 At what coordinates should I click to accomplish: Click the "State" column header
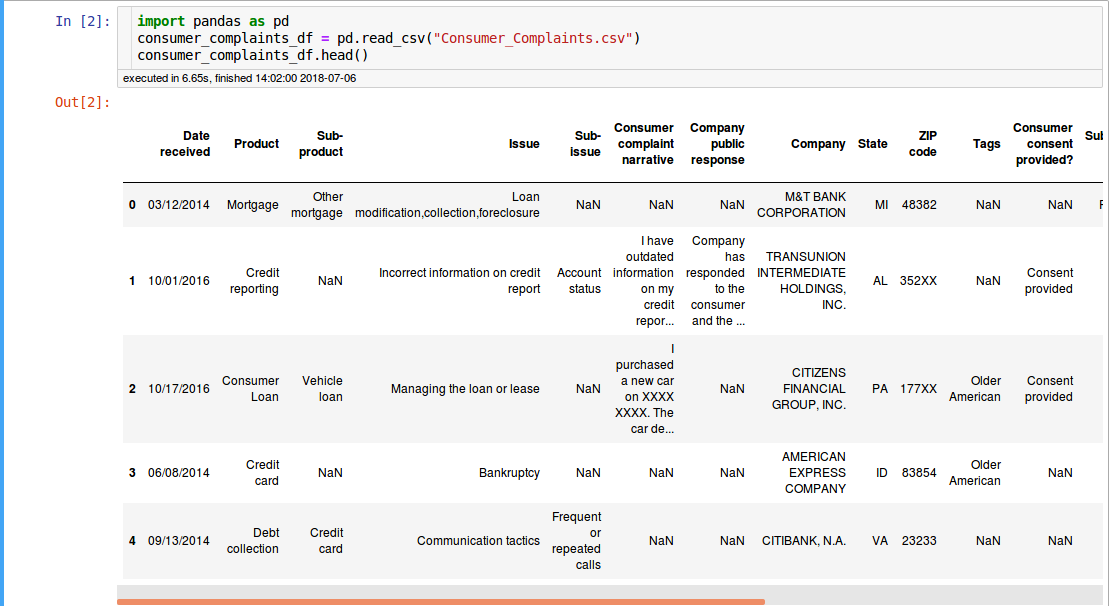(x=872, y=143)
